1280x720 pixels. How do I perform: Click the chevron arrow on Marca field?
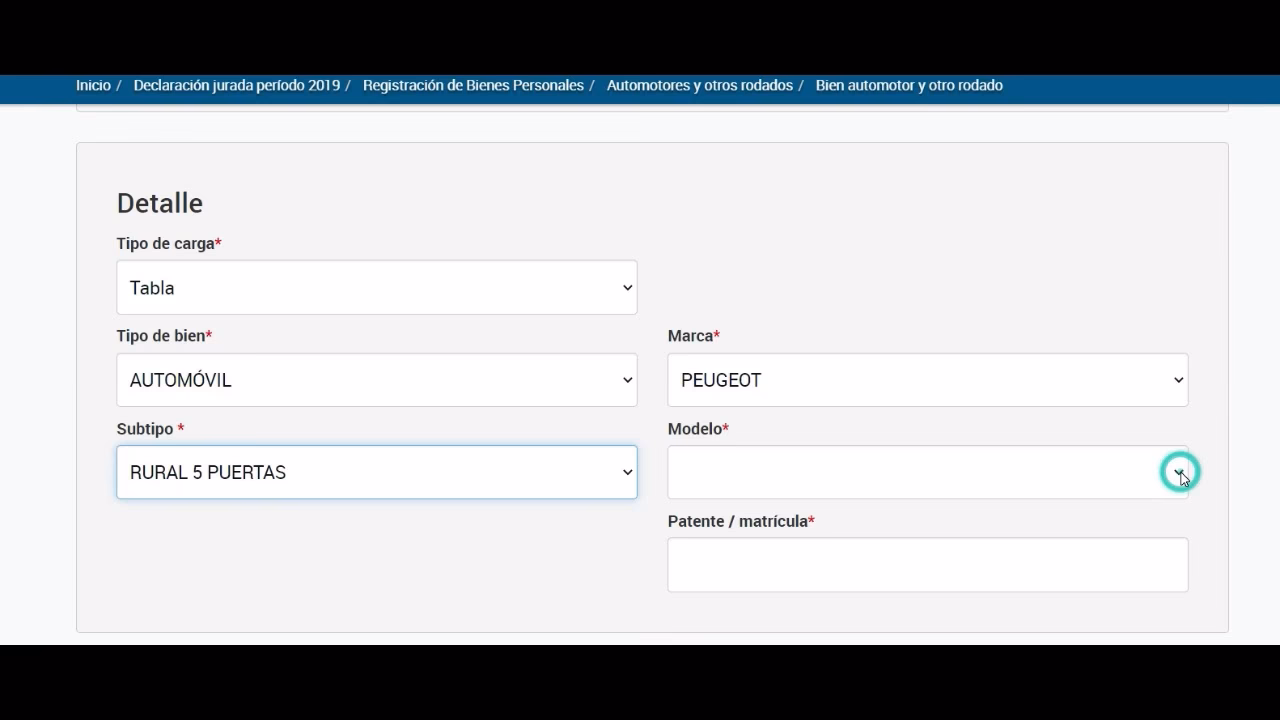(1178, 380)
